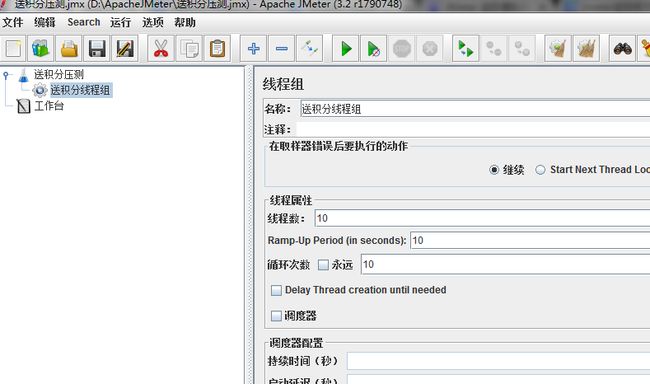
Task: Open the Templates icon
Action: click(x=41, y=49)
